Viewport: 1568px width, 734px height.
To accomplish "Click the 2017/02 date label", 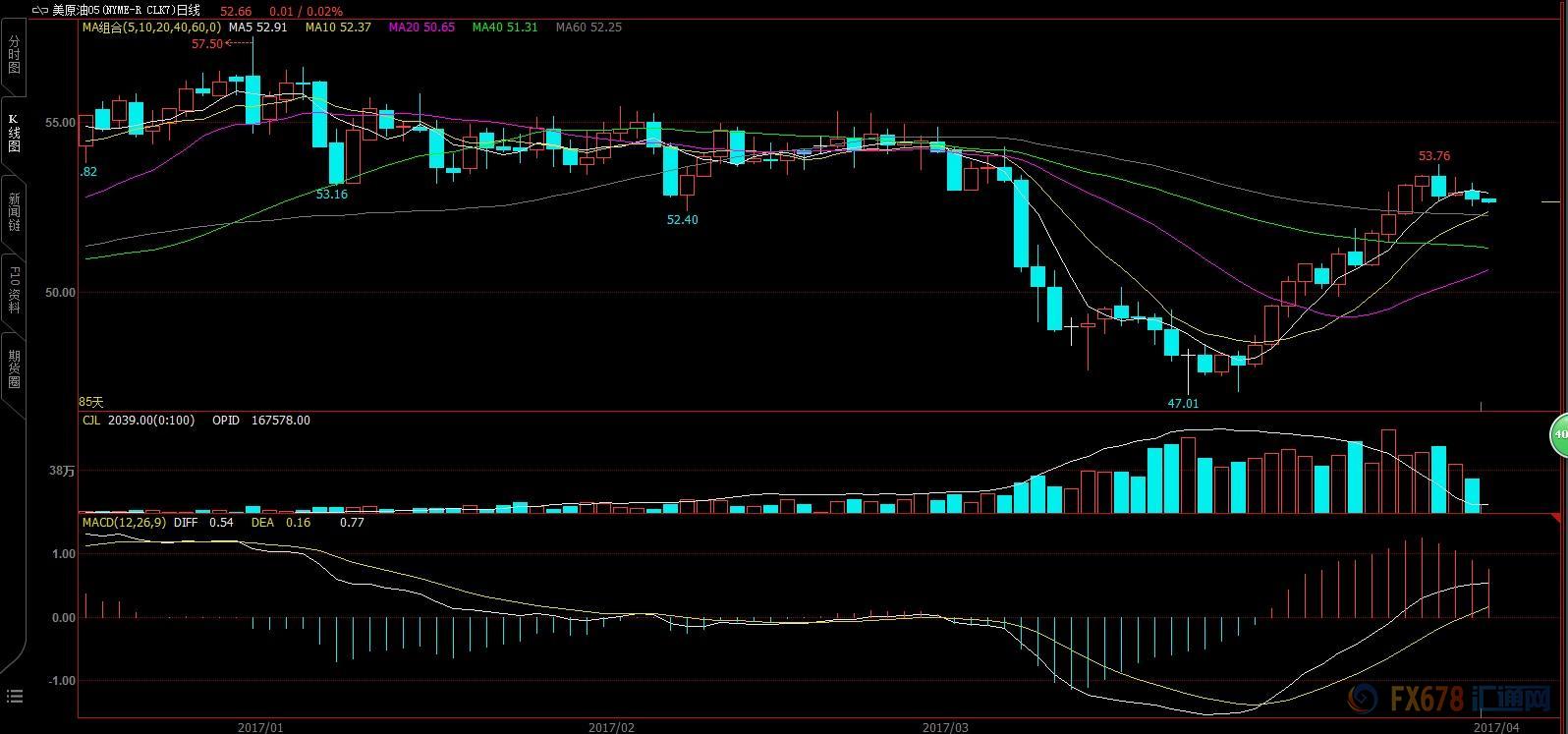I will click(x=612, y=727).
